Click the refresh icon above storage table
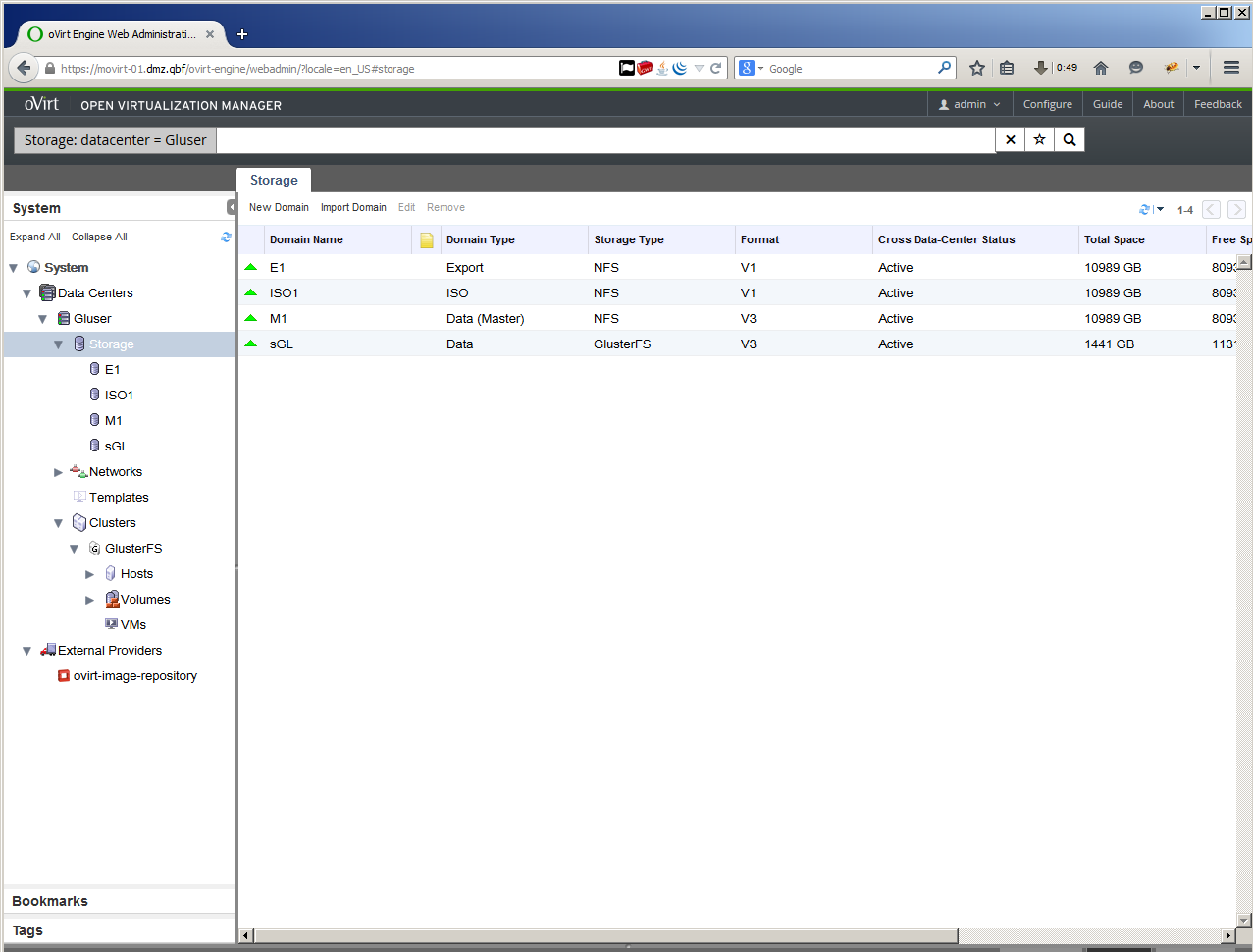The image size is (1253, 952). pyautogui.click(x=1144, y=209)
